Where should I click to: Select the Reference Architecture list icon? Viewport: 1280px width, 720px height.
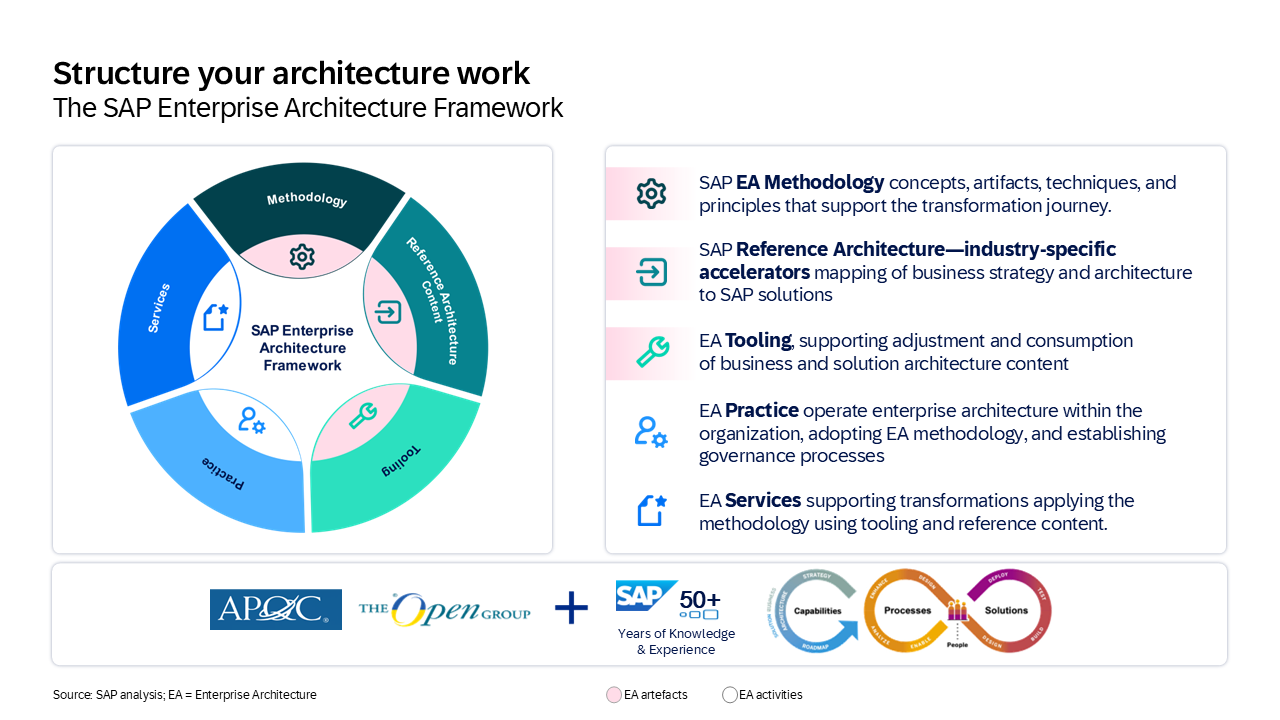click(x=651, y=272)
